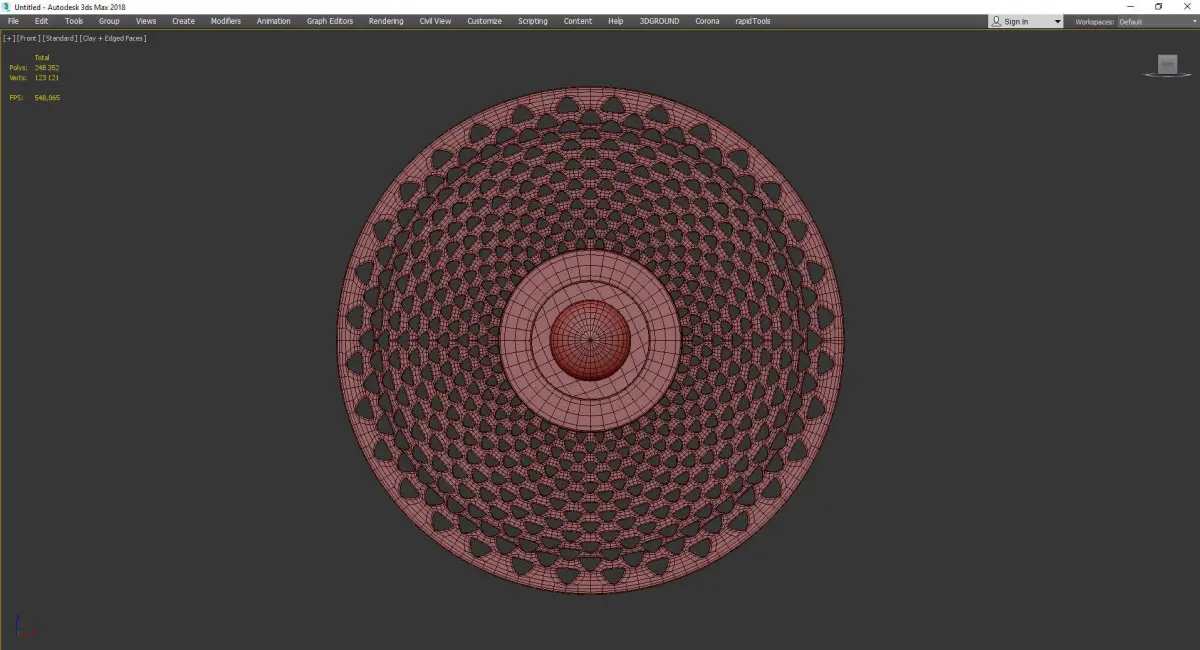The width and height of the screenshot is (1200, 650).
Task: Open the [Front] point-of-view viewport menu
Action: point(28,38)
